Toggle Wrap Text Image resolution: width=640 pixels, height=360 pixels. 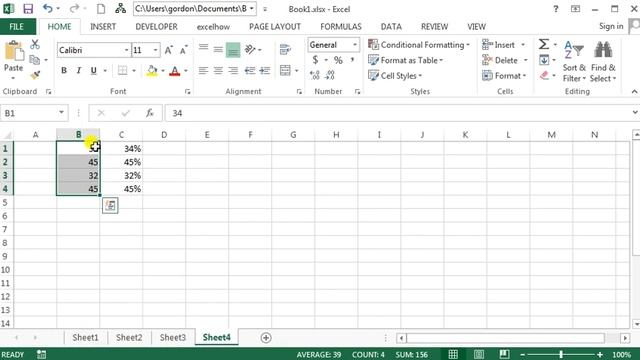(285, 49)
